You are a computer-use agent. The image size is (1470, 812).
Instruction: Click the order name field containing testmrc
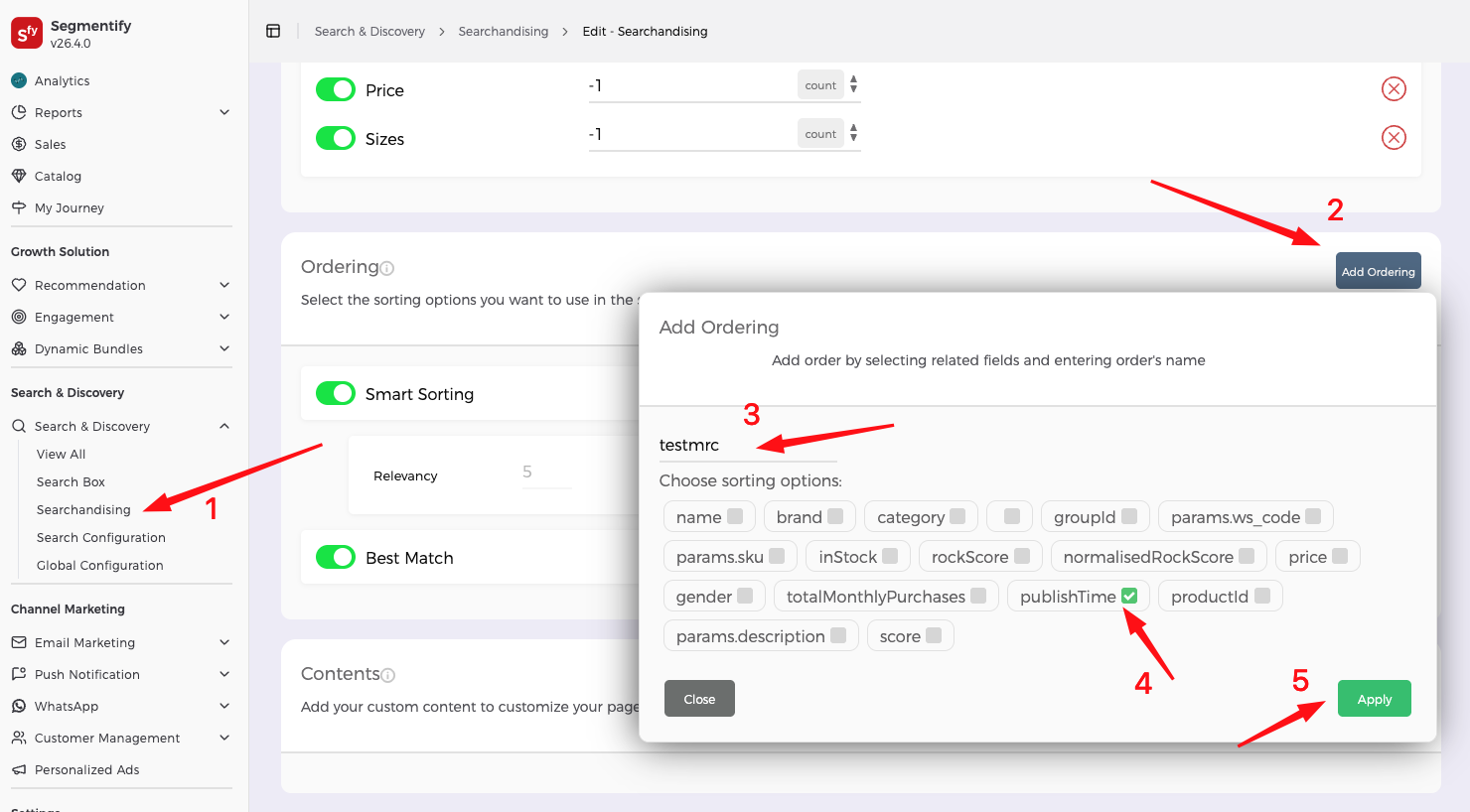pyautogui.click(x=747, y=446)
